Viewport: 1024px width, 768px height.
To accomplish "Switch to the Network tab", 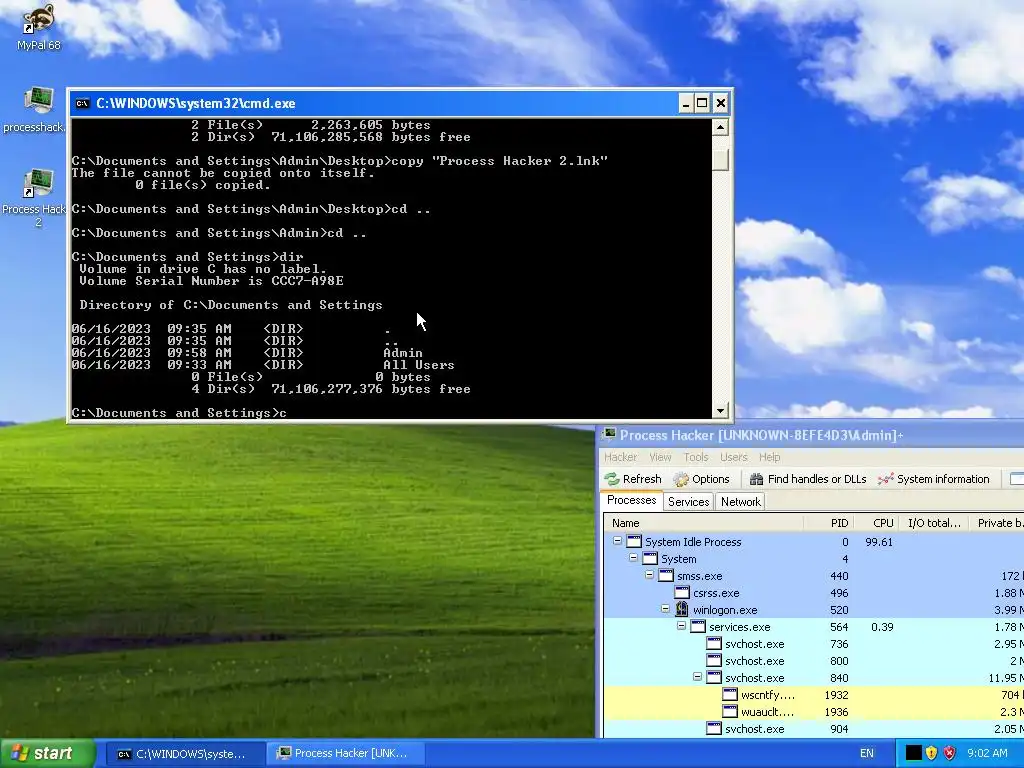I will 741,502.
